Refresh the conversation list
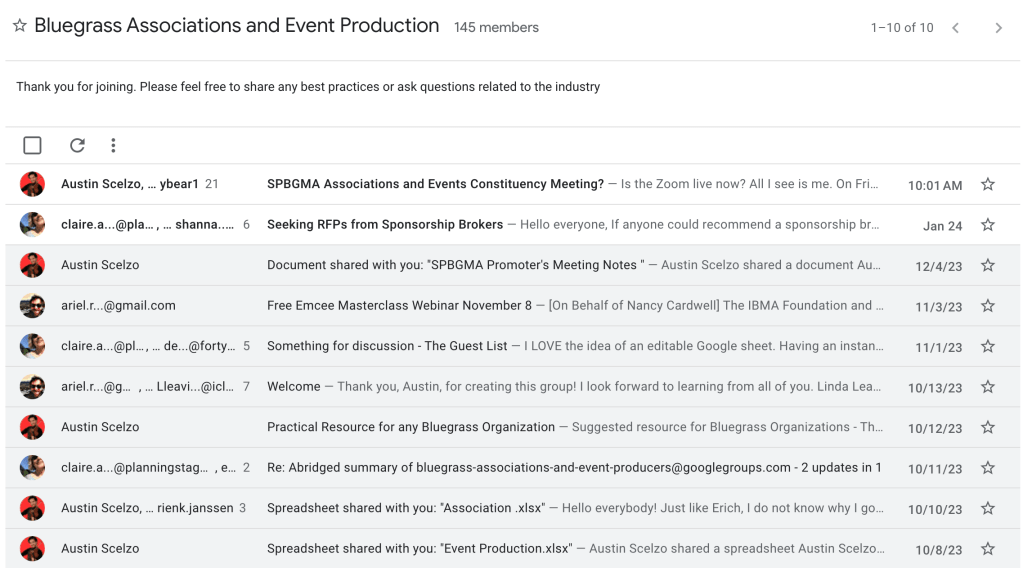Screen dimensions: 1023x568 click(77, 146)
